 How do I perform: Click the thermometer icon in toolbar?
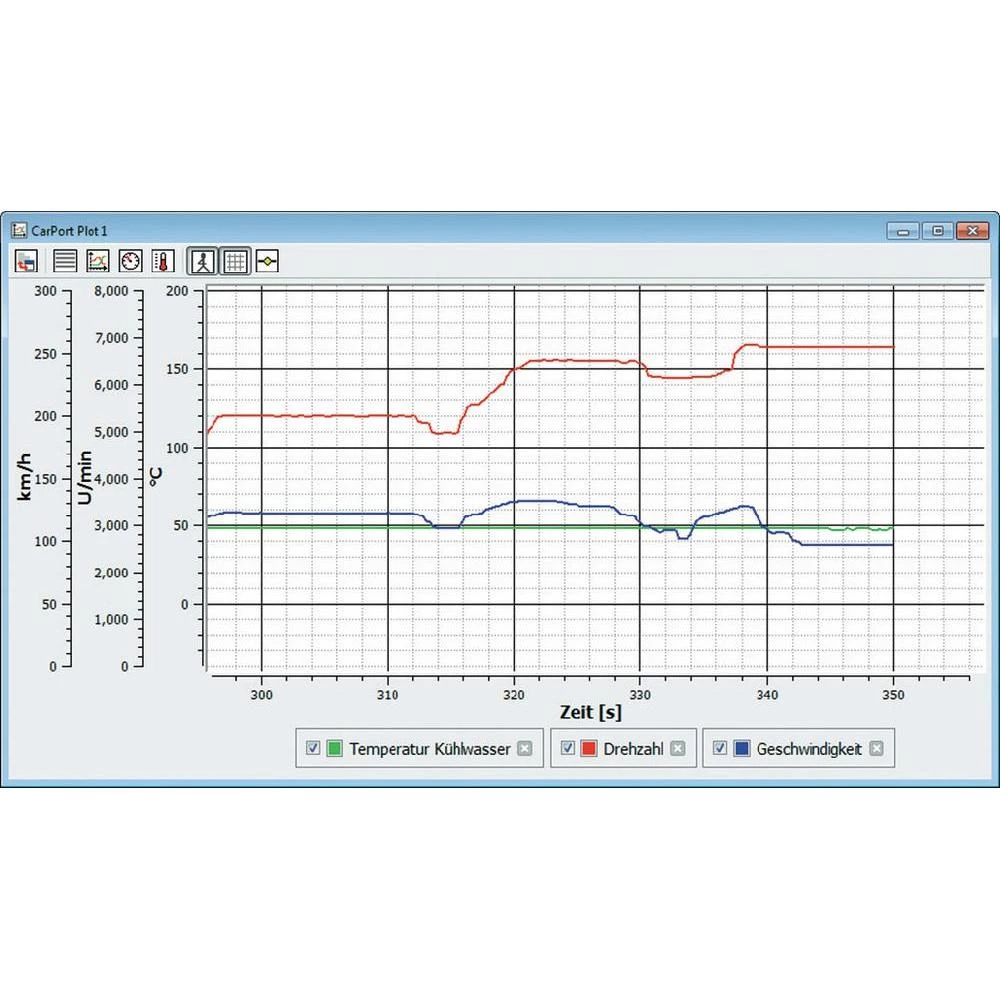[x=163, y=262]
